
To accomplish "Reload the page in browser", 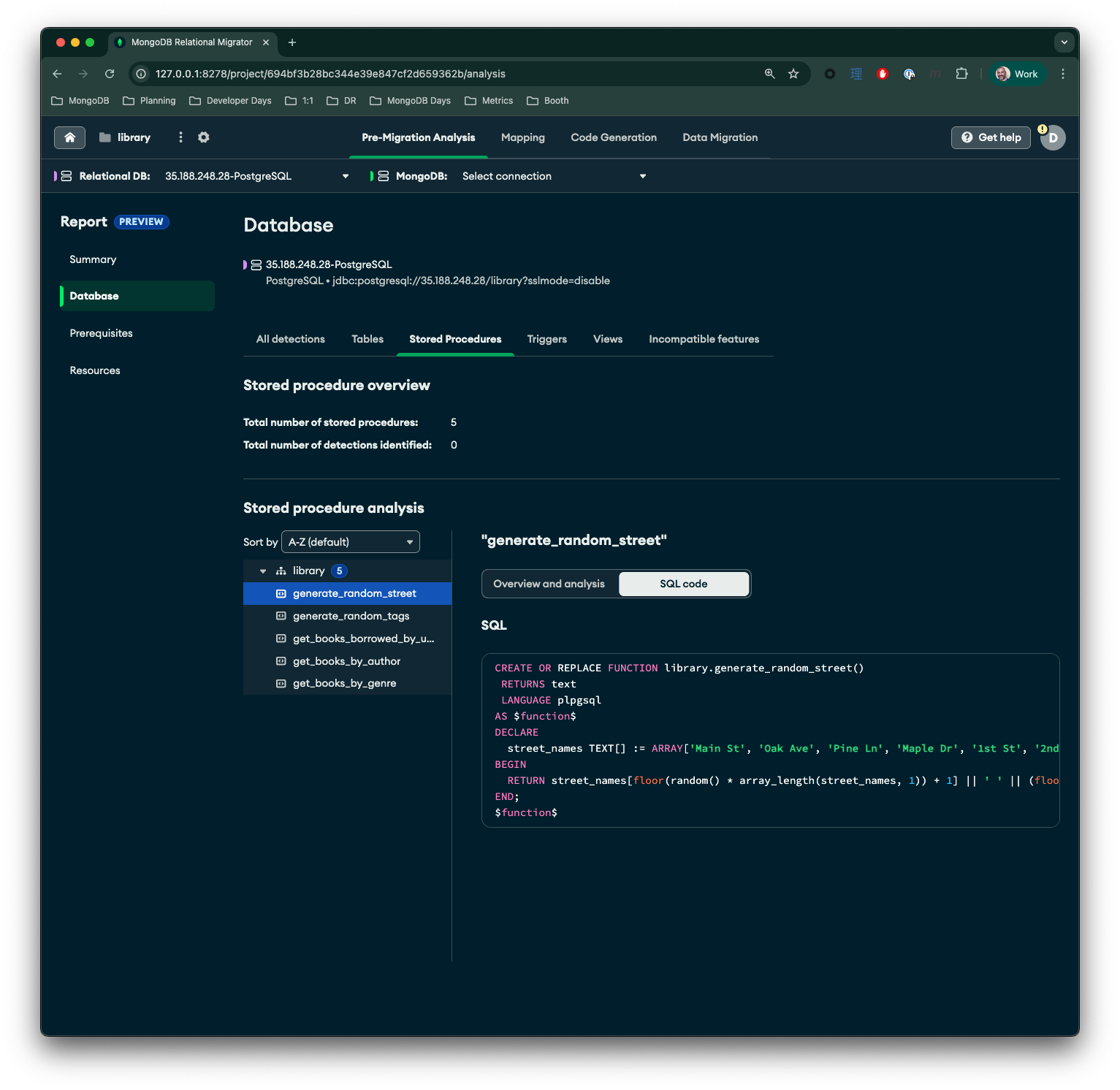I will point(110,74).
